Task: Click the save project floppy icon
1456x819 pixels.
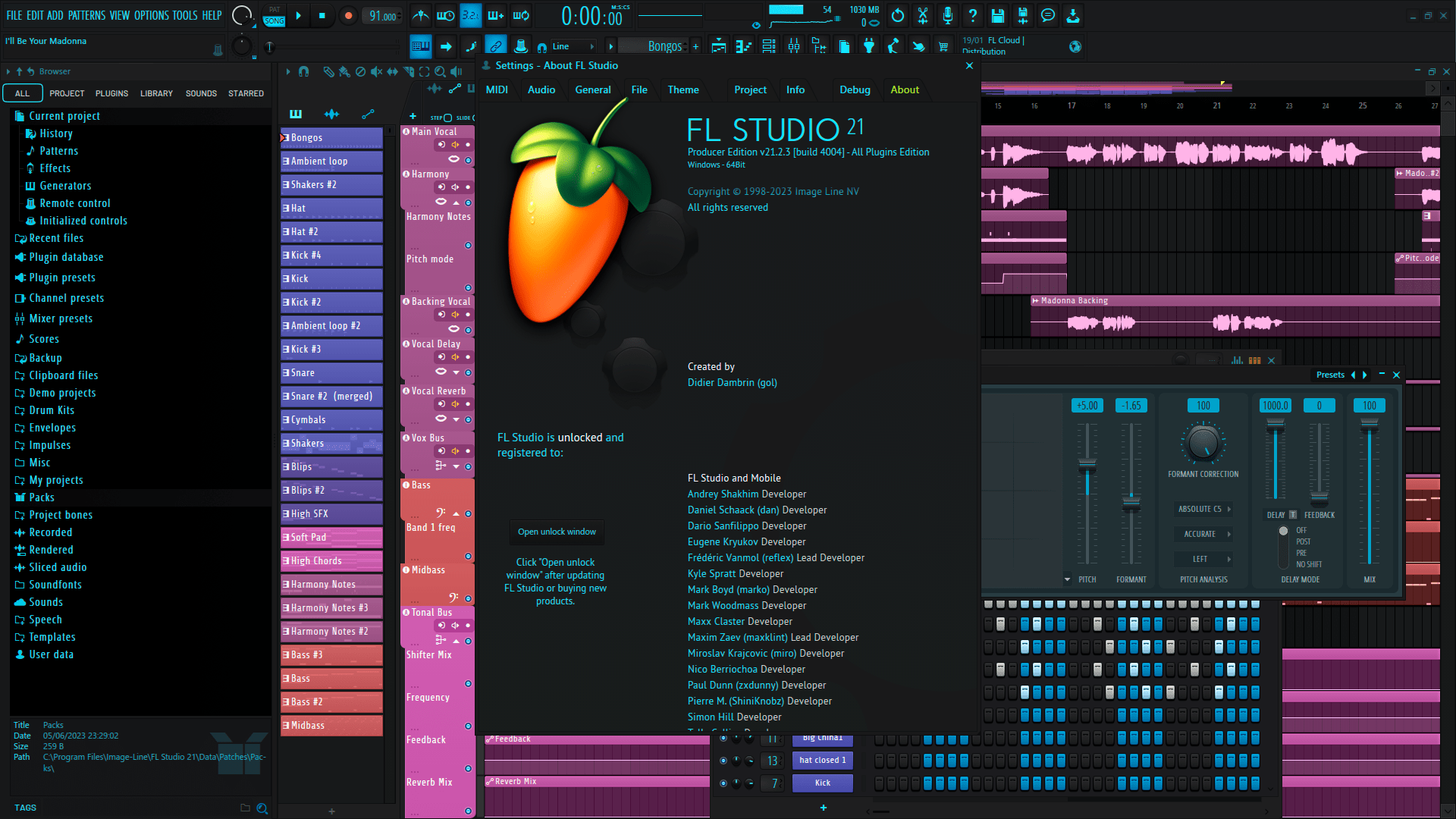Action: point(998,16)
